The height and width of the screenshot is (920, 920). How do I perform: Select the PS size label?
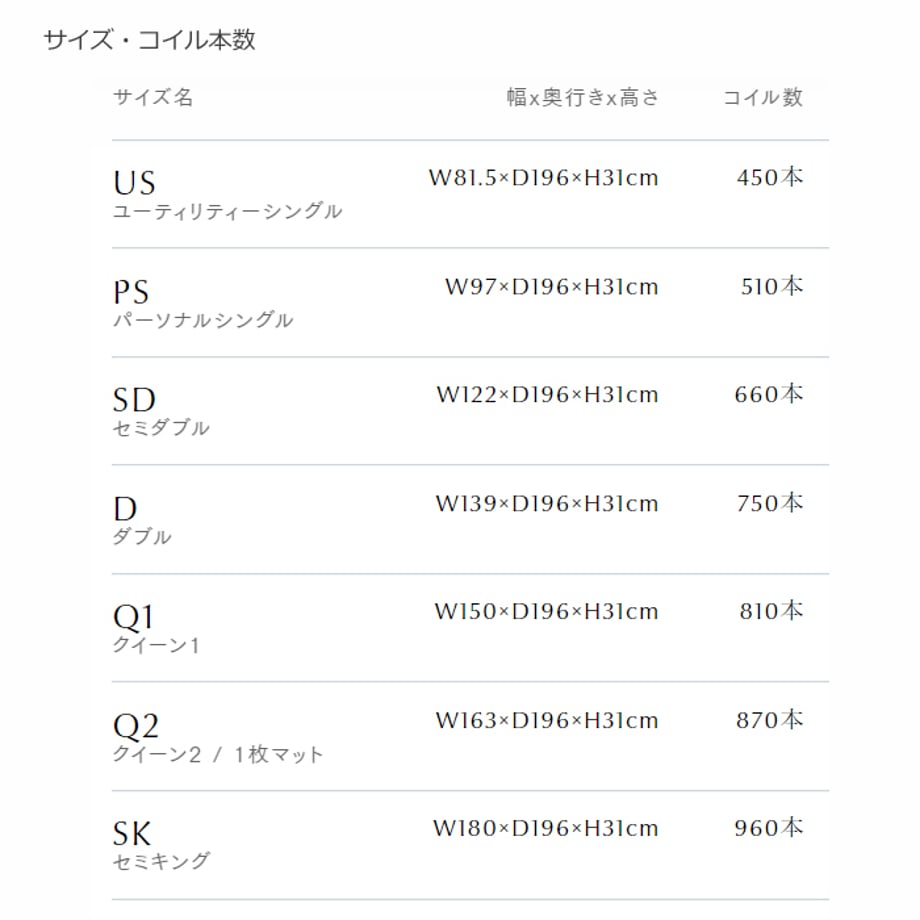pyautogui.click(x=131, y=292)
